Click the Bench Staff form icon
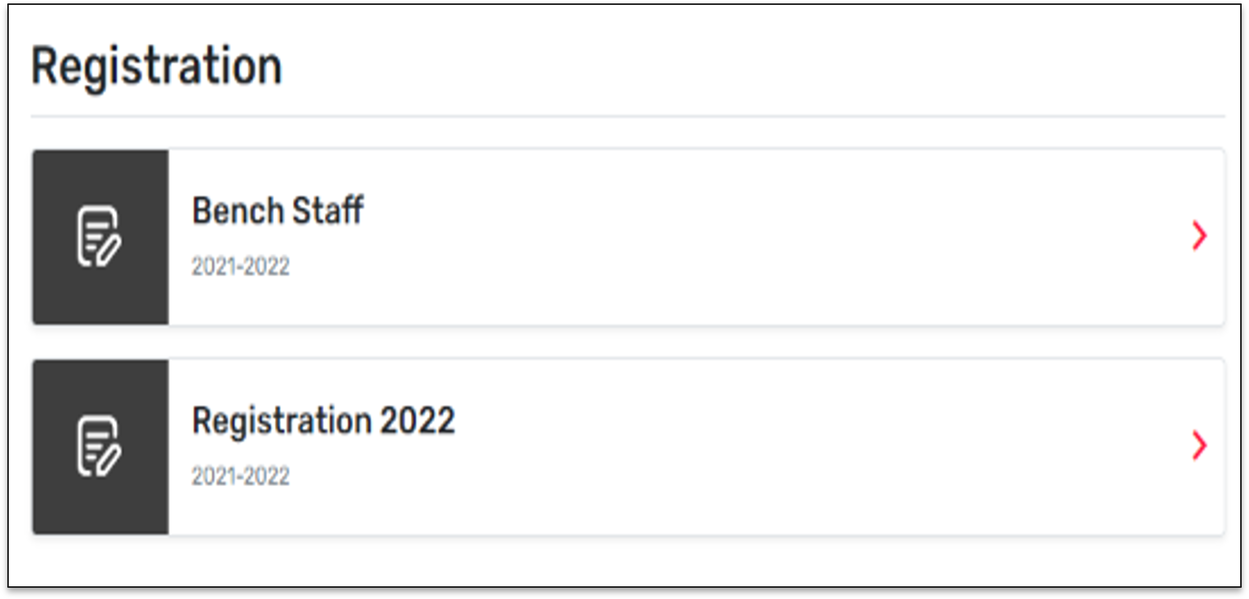This screenshot has height=599, width=1249. coord(99,236)
